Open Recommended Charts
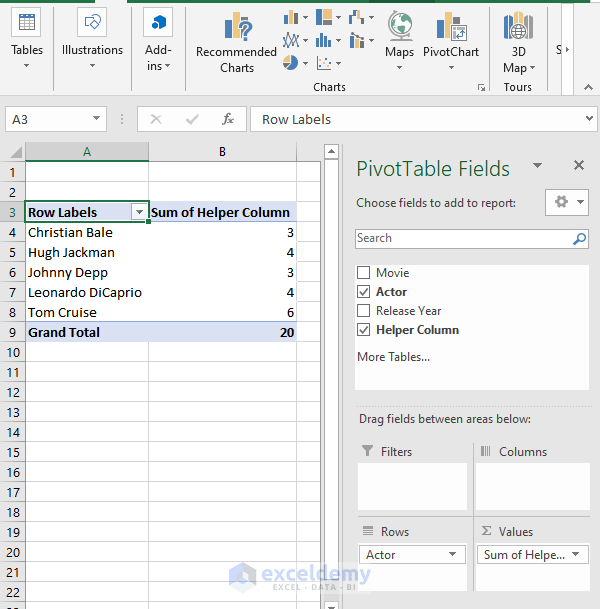Image resolution: width=600 pixels, height=609 pixels. 237,43
